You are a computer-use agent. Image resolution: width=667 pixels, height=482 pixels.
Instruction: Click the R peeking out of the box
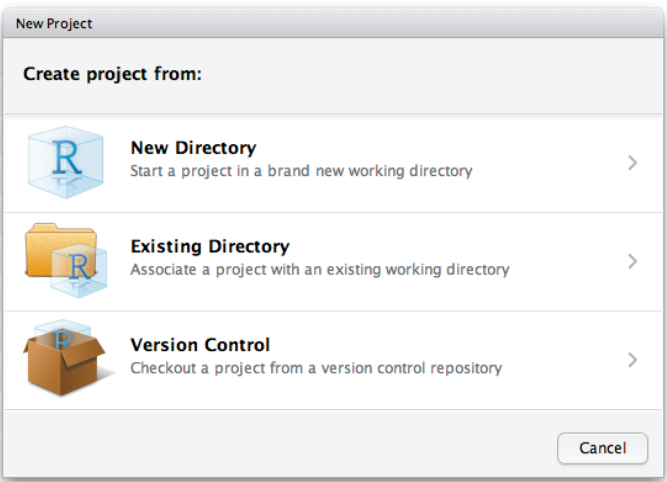63,339
